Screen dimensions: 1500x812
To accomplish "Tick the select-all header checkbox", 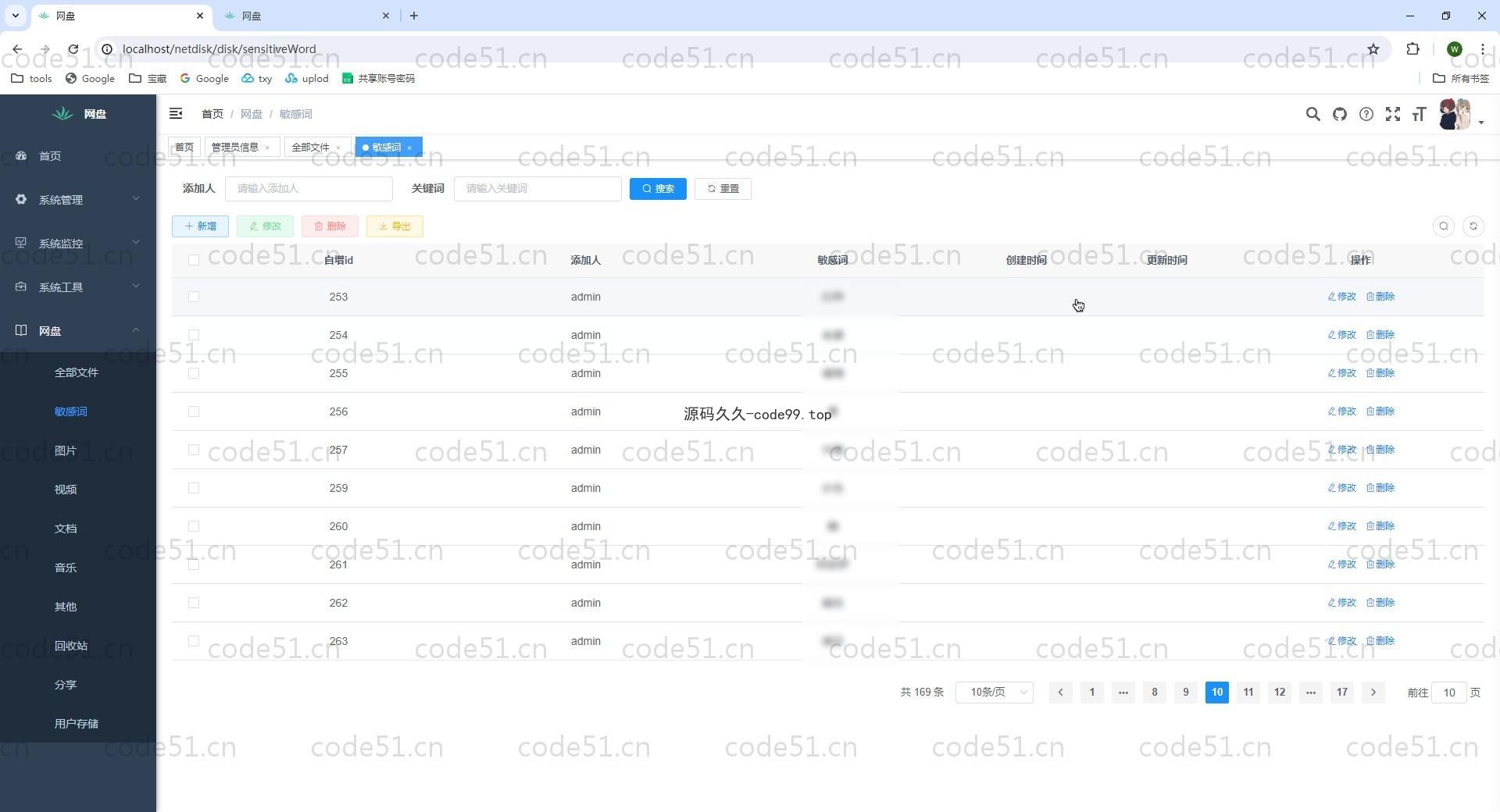I will (x=194, y=260).
